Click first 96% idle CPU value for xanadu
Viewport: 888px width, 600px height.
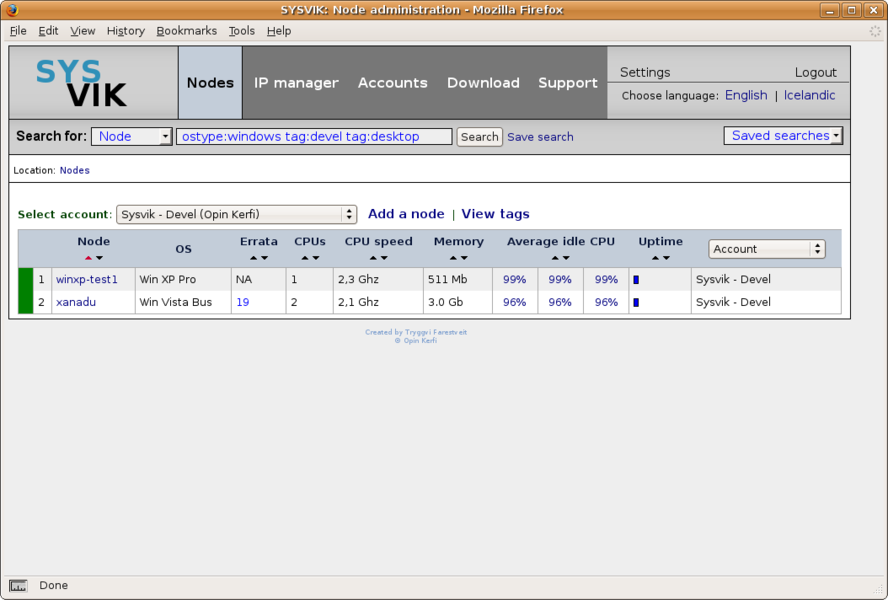point(514,302)
